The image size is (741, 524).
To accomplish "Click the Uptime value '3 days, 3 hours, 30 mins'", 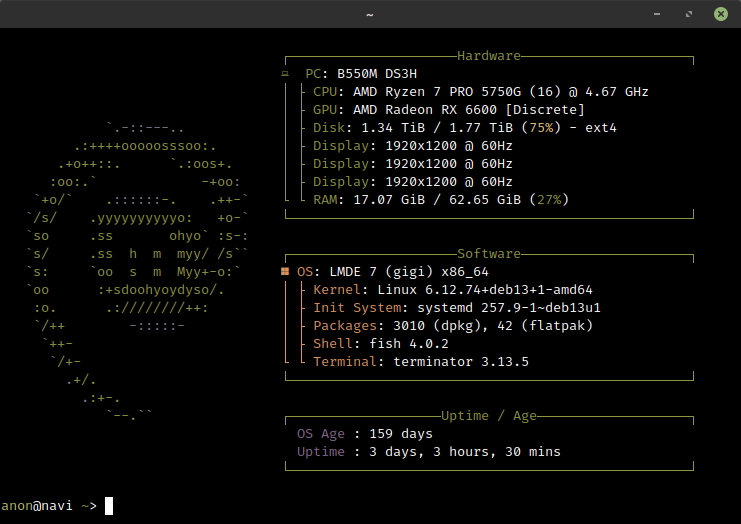I will coord(465,452).
